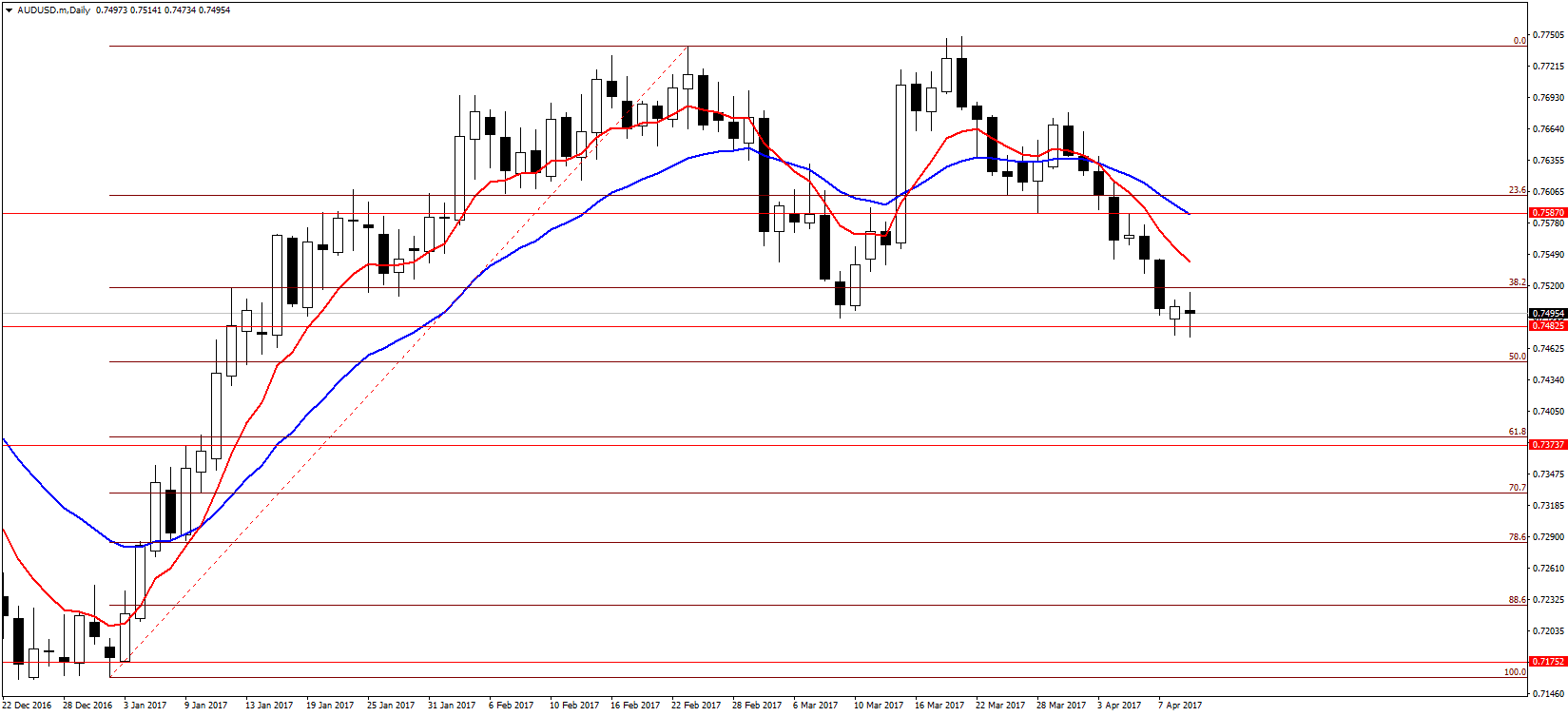Image resolution: width=1568 pixels, height=716 pixels.
Task: Click the 0.72325 price axis value
Action: pos(1549,600)
